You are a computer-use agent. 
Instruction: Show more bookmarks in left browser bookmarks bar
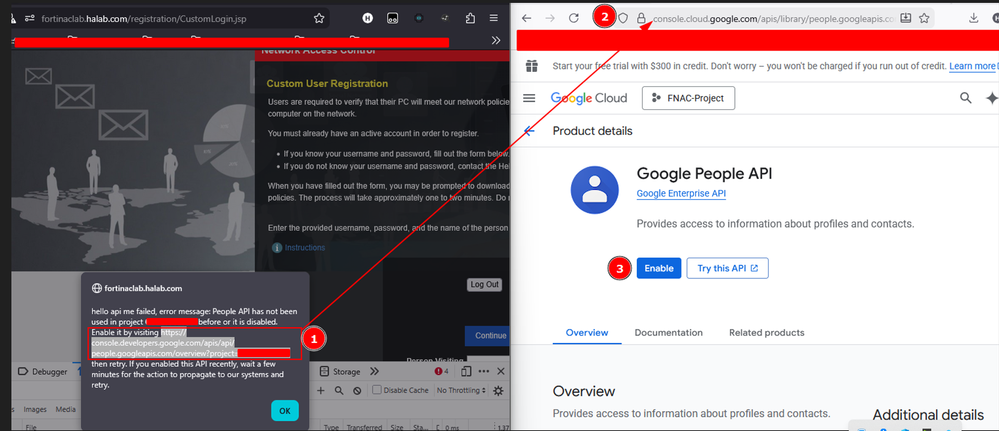(496, 40)
